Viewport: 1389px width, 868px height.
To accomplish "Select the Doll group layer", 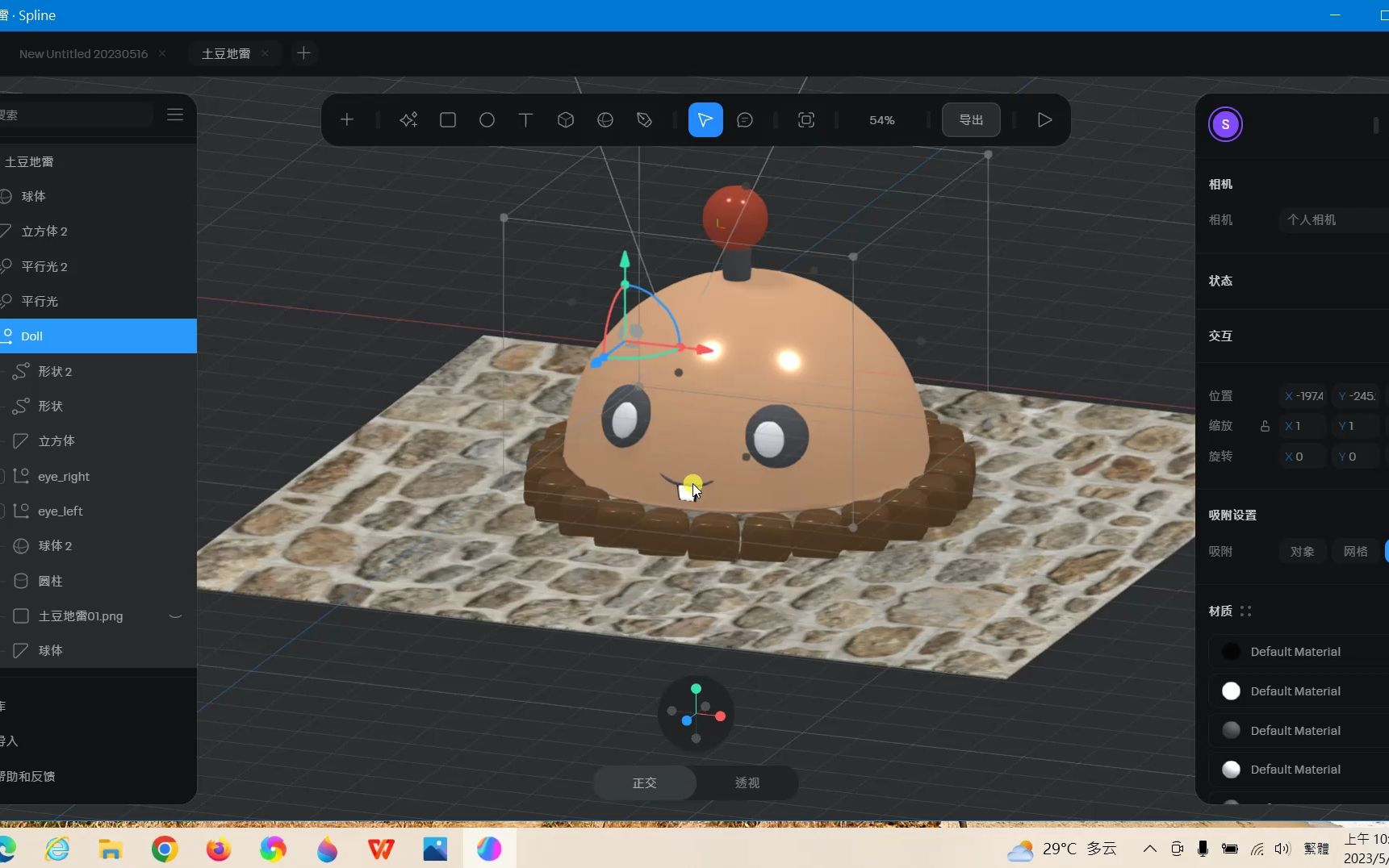I will [x=98, y=336].
